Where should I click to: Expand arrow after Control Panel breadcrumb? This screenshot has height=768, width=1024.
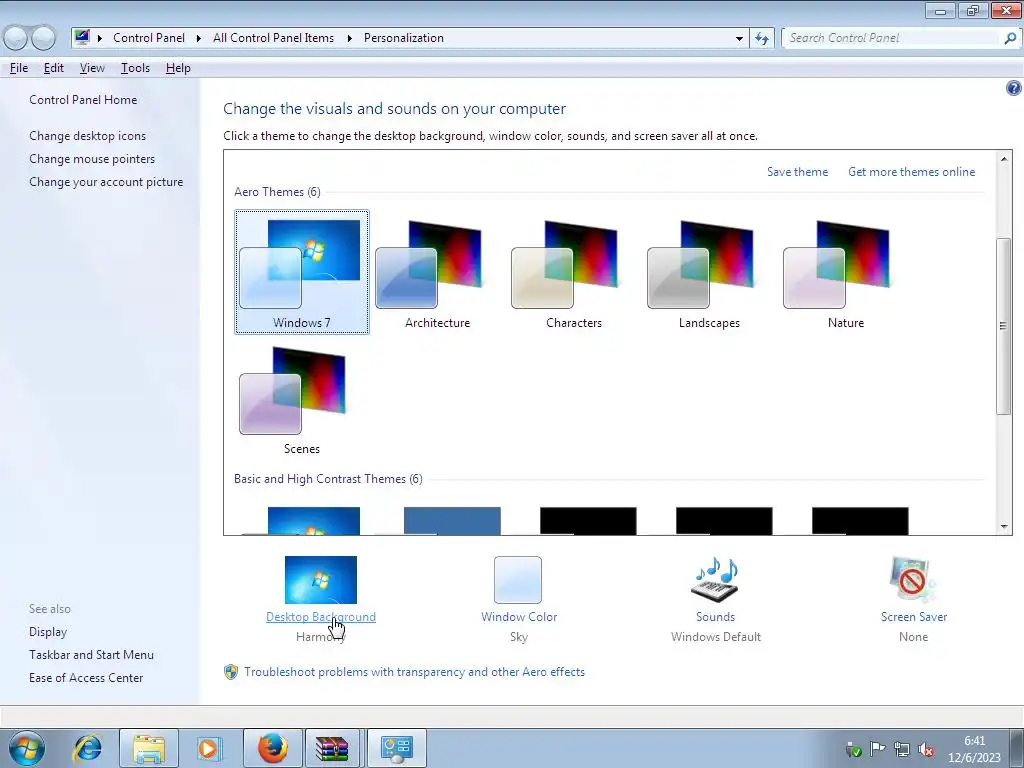[199, 38]
